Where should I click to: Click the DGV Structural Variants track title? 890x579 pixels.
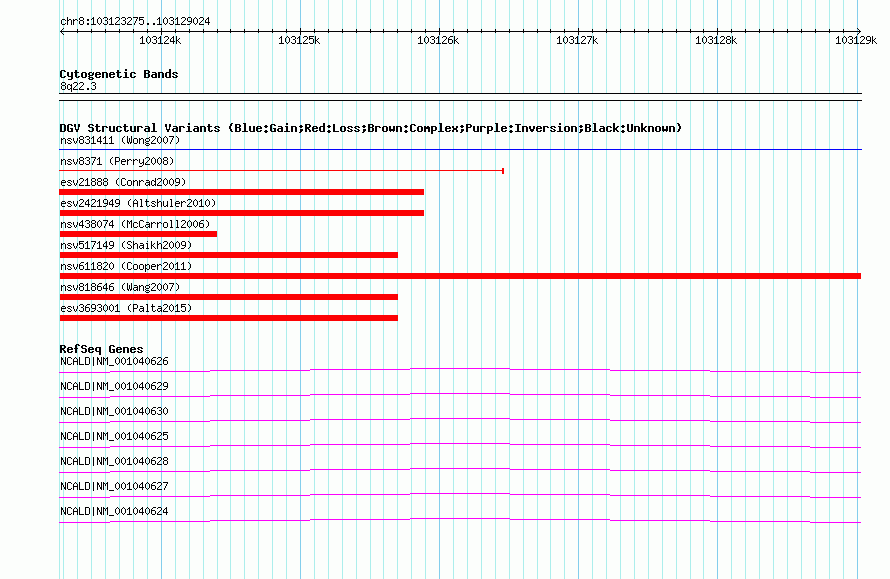371,128
